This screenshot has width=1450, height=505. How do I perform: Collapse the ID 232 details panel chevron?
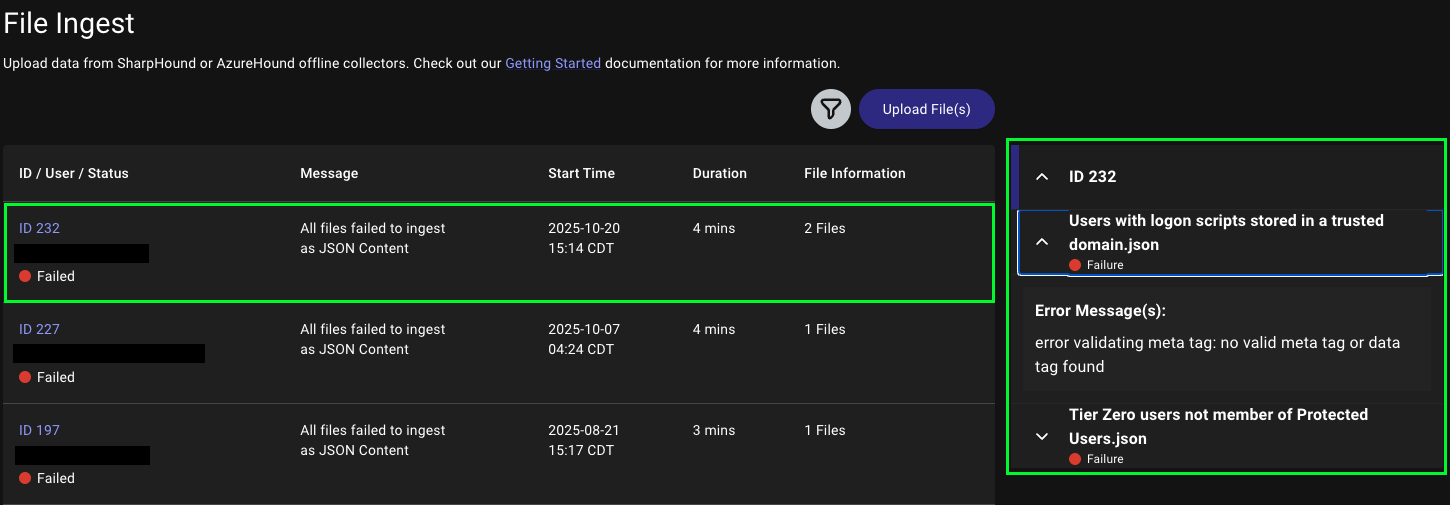click(1042, 177)
